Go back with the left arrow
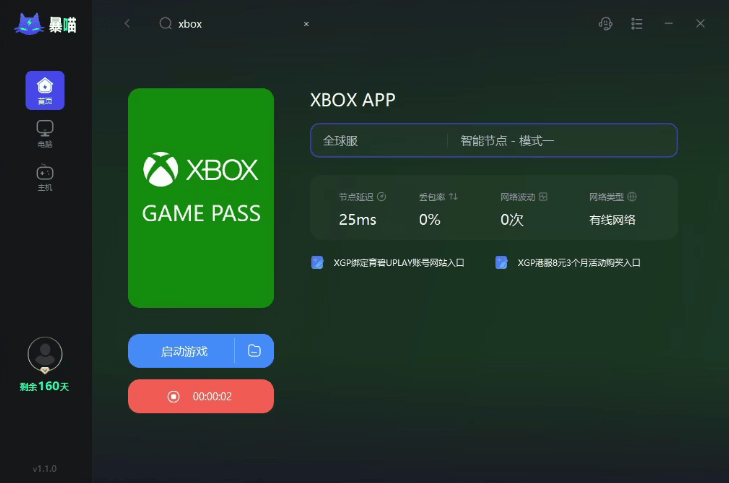This screenshot has width=729, height=483. click(127, 23)
